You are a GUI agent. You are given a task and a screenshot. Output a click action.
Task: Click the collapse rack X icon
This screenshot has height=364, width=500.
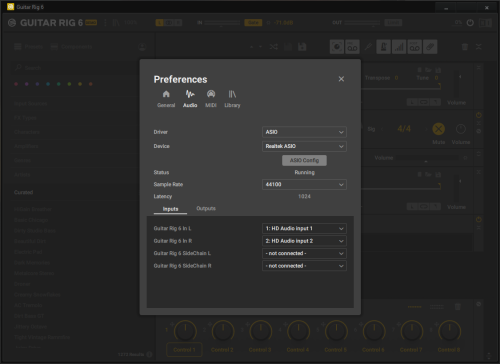click(479, 47)
